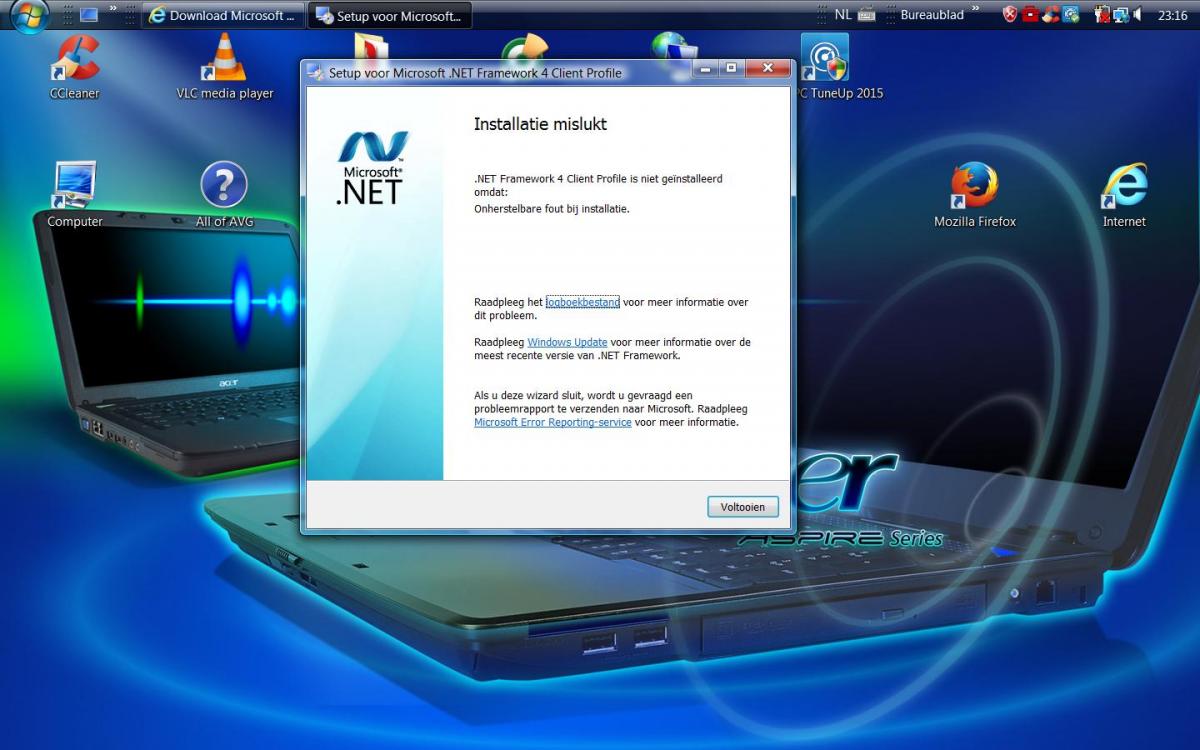
Task: Click the CCleaner tray icon
Action: pyautogui.click(x=1050, y=15)
